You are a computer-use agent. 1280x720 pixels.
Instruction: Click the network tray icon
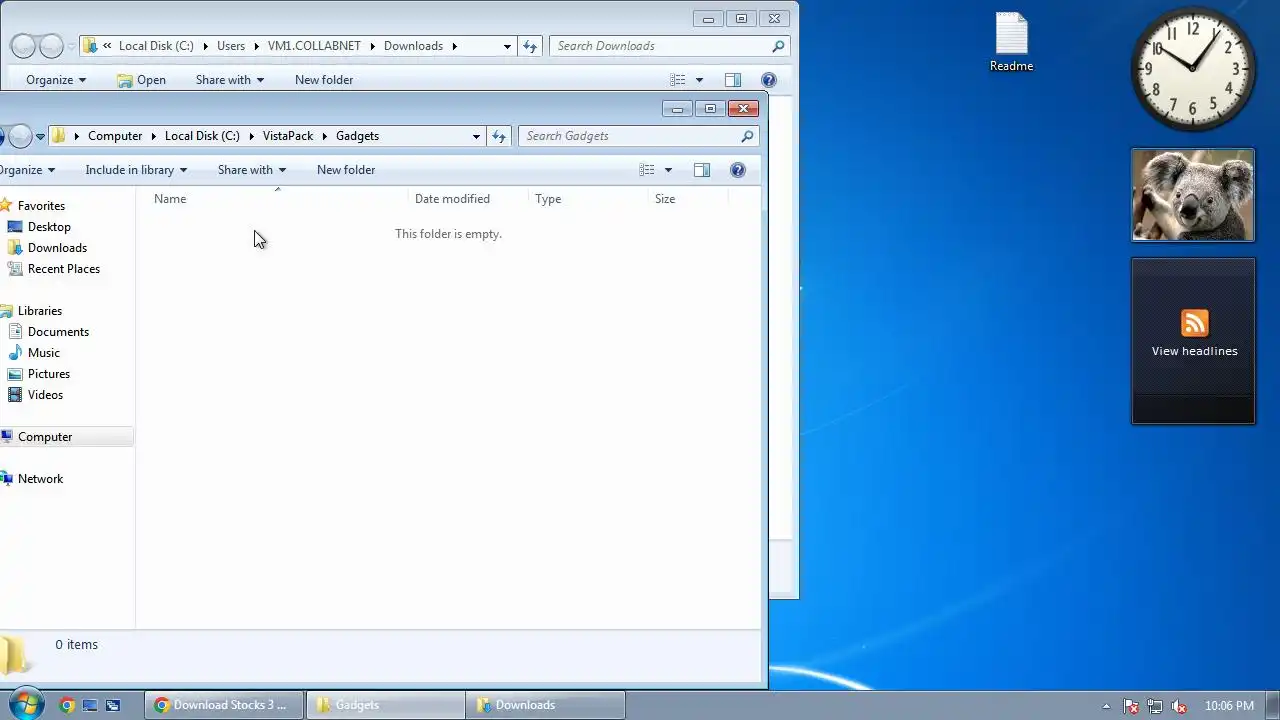point(1155,706)
